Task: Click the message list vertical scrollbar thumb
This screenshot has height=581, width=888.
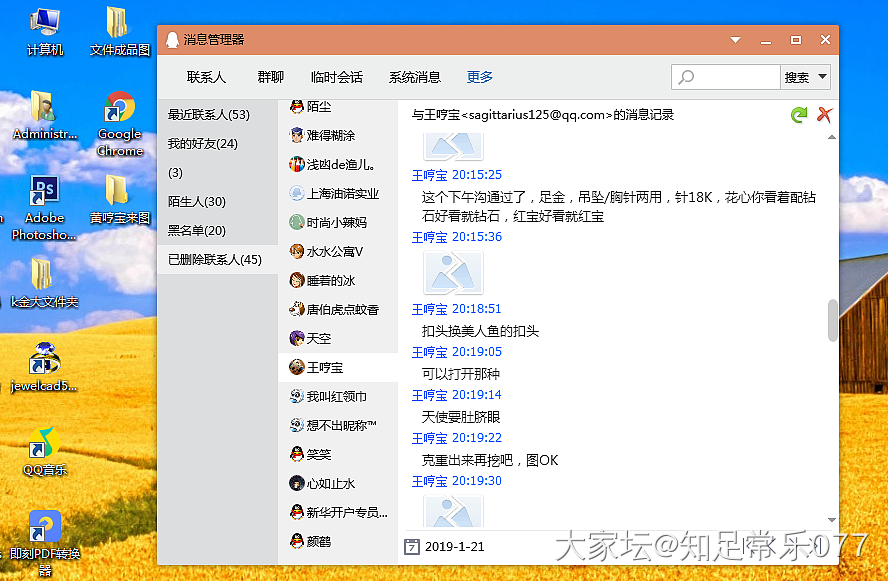Action: click(832, 320)
